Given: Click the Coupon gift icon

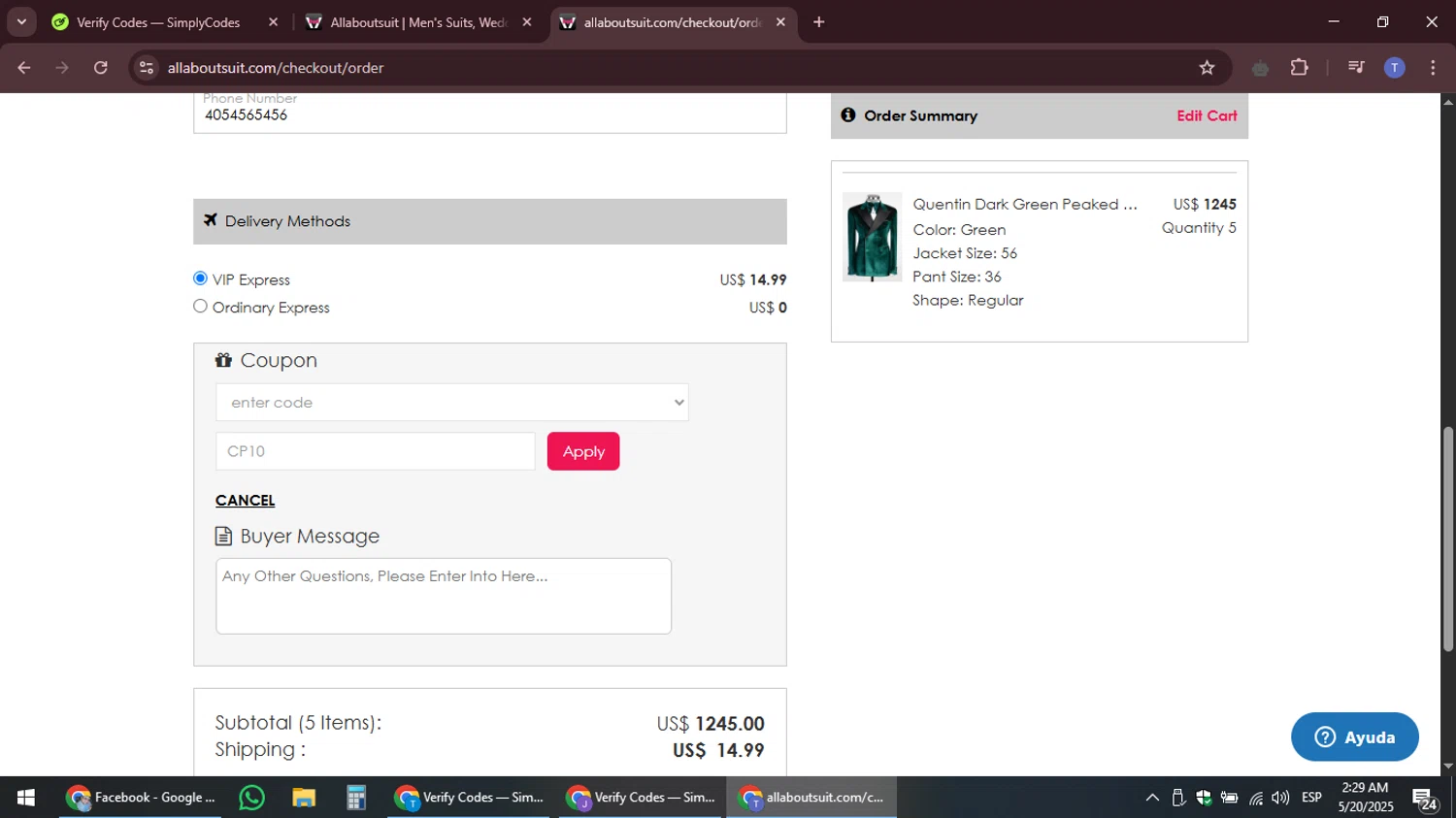Looking at the screenshot, I should pos(223,360).
